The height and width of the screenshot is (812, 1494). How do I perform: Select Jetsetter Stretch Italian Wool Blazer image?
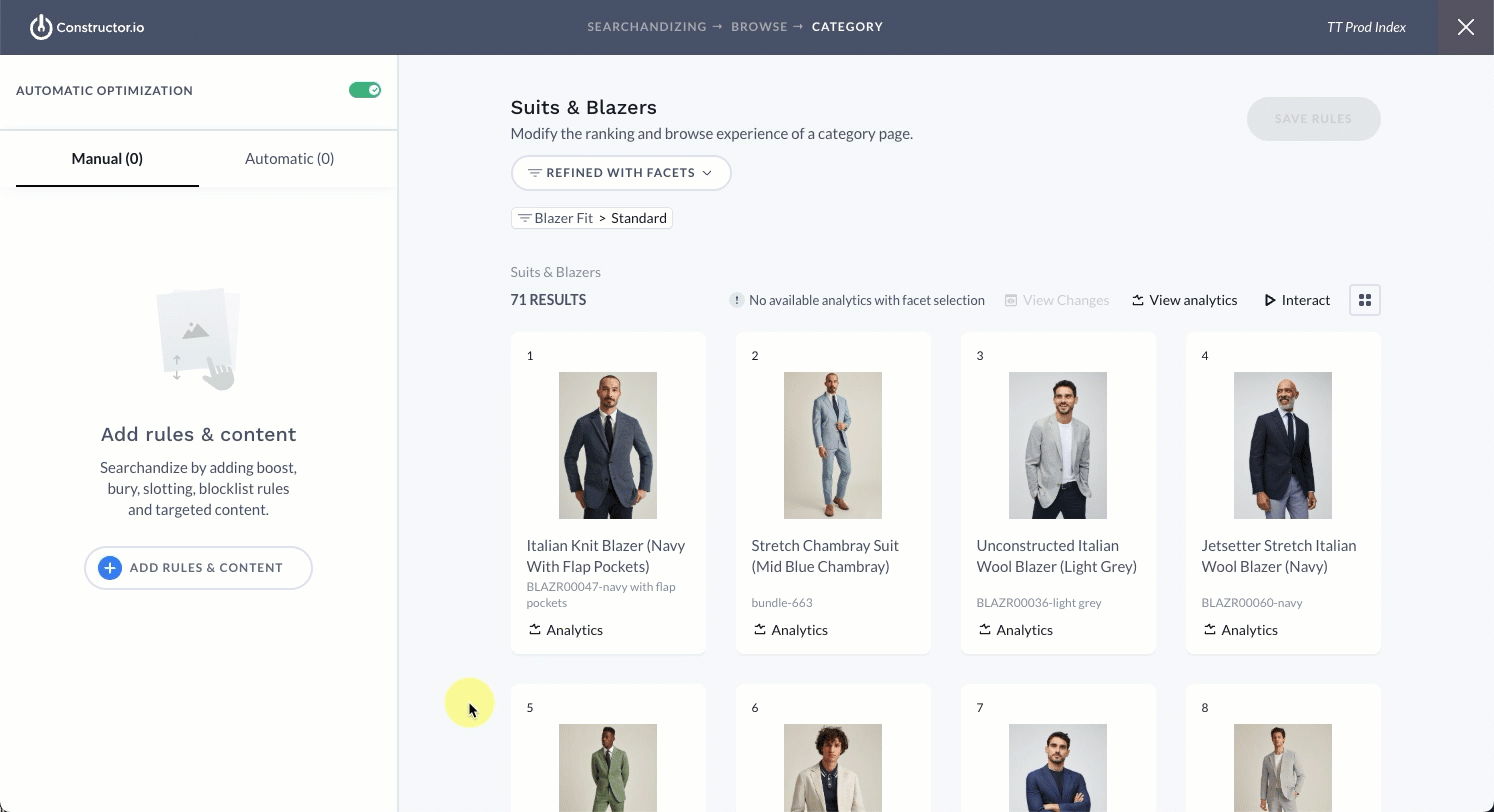tap(1283, 445)
